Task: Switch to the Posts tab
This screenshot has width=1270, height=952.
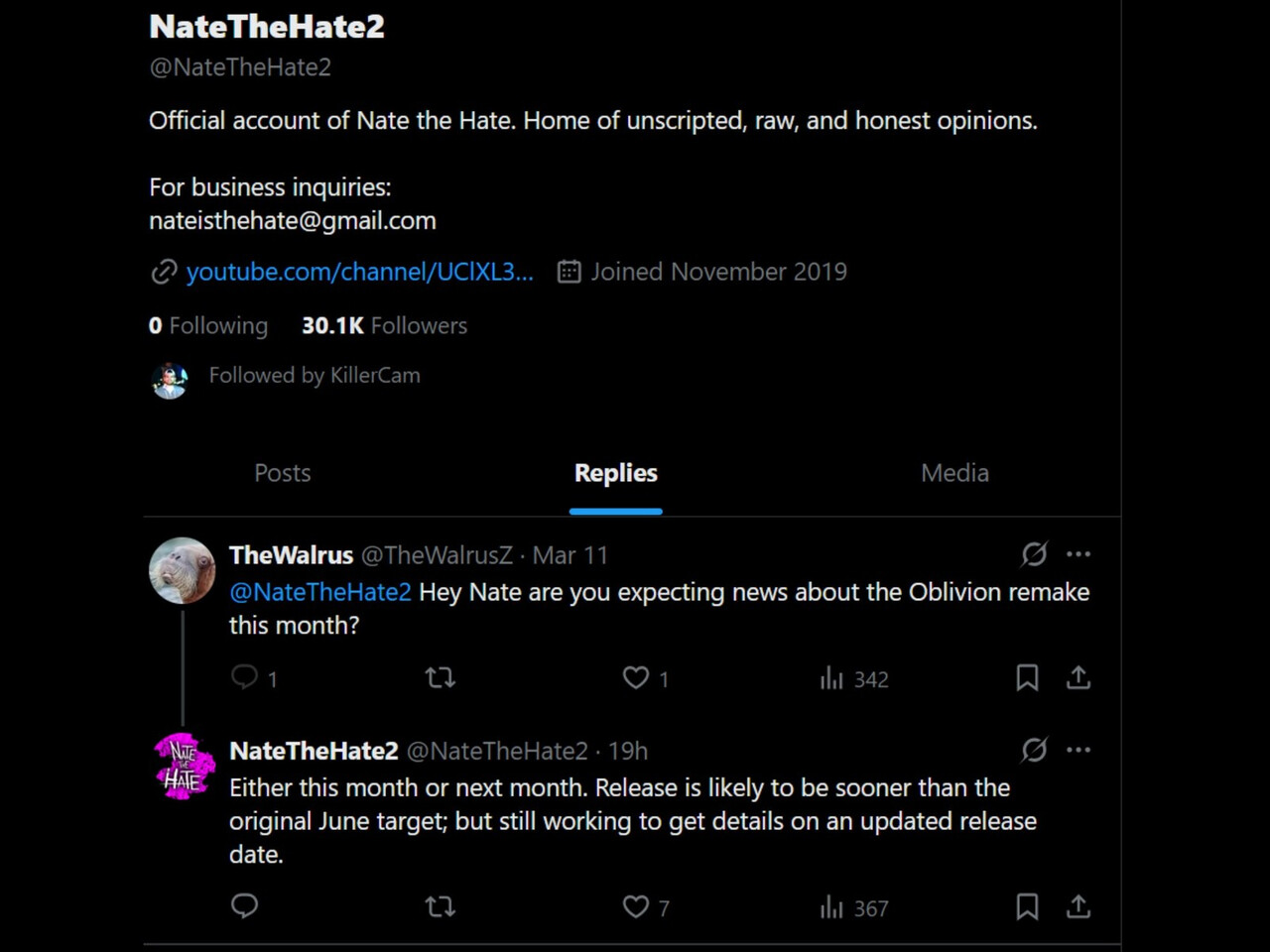Action: (283, 473)
